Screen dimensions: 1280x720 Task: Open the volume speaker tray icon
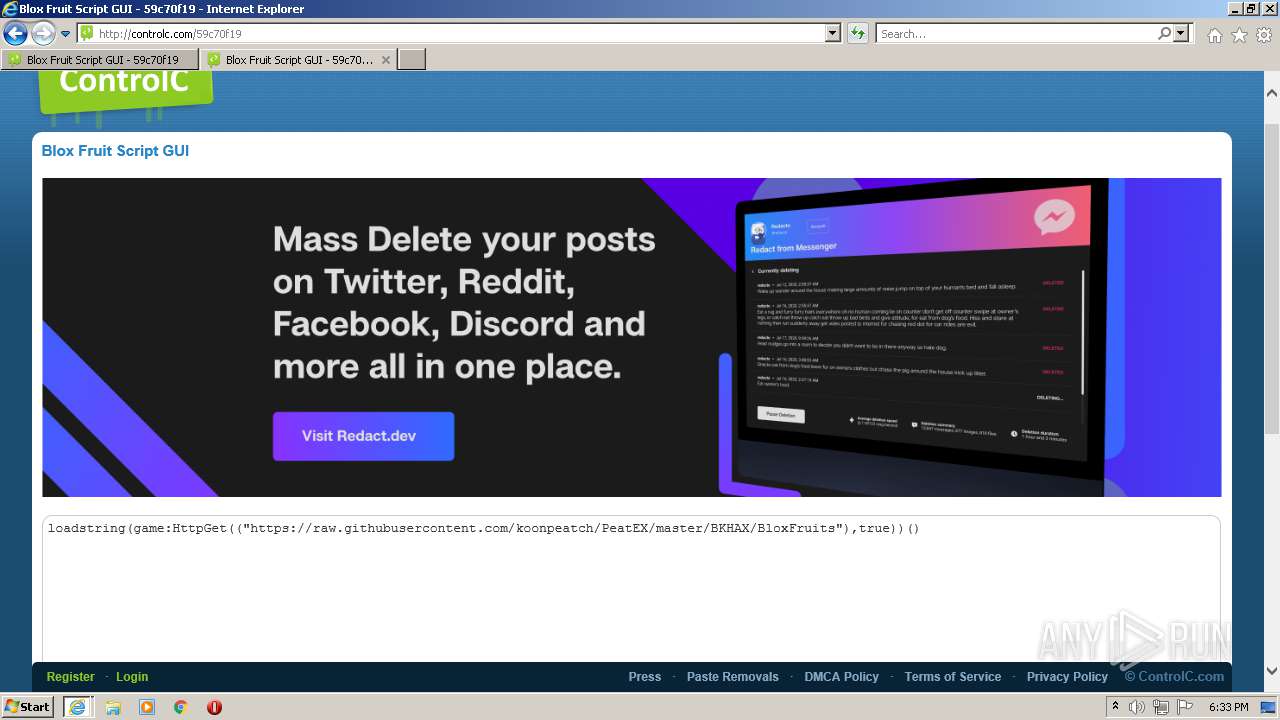click(x=1137, y=707)
